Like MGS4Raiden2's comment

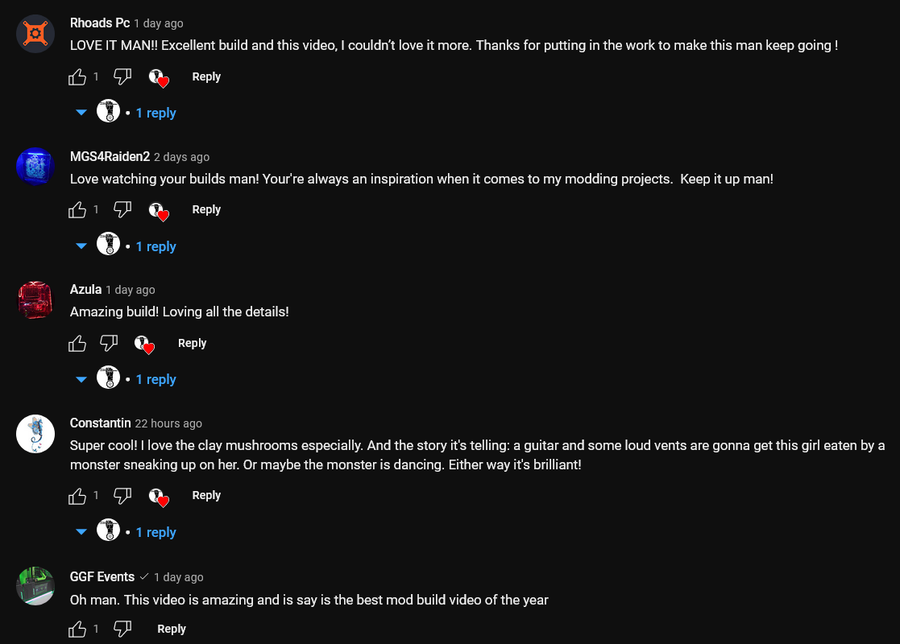[78, 210]
